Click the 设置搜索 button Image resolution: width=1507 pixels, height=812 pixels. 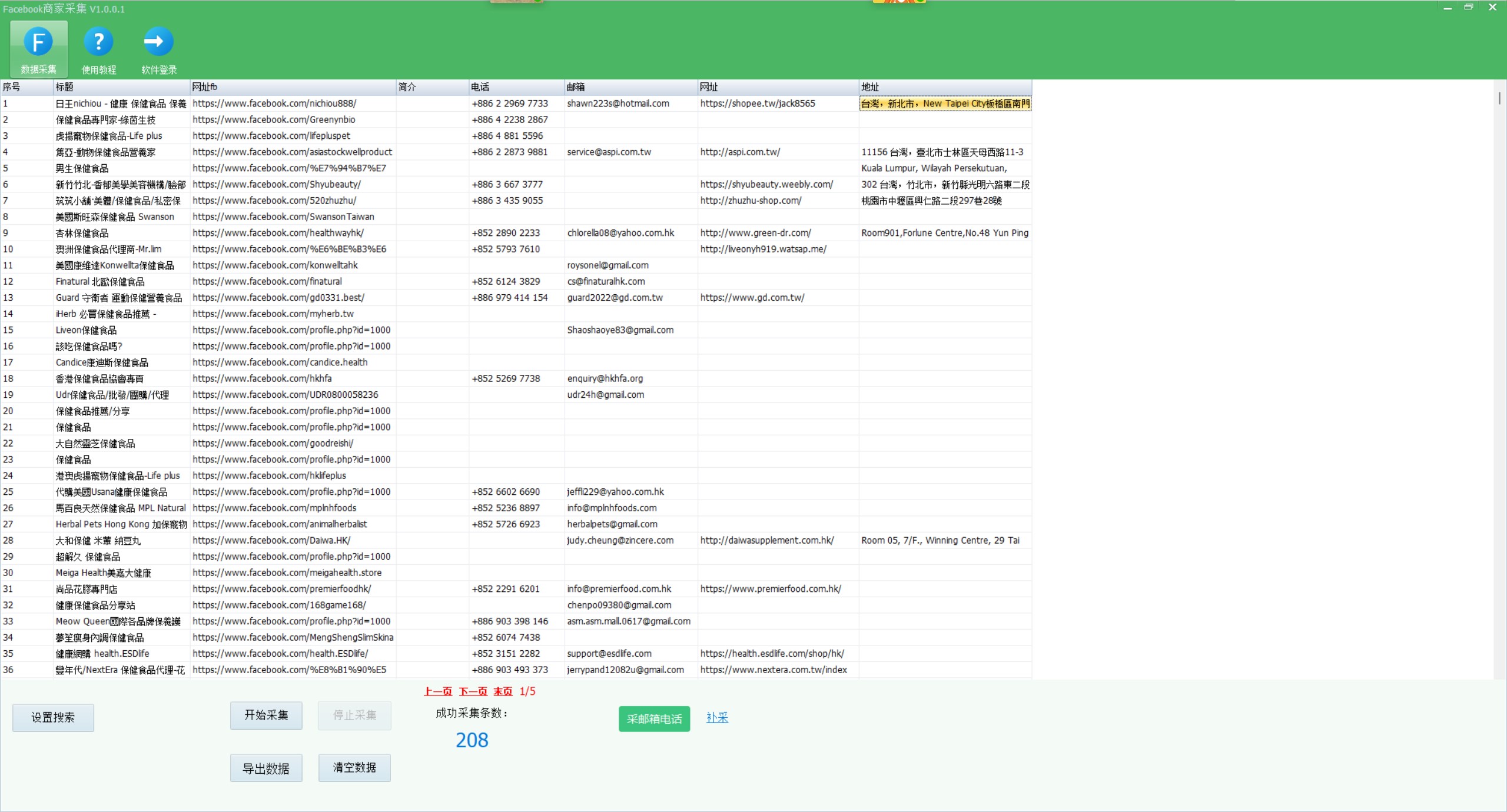(x=53, y=717)
